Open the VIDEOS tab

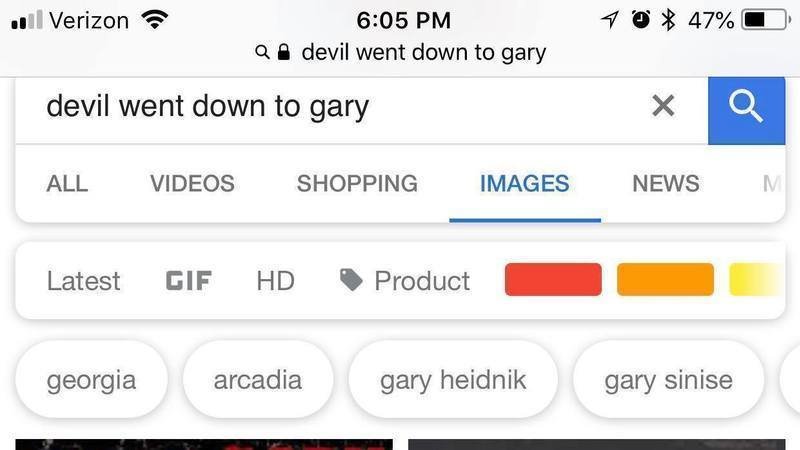(x=192, y=184)
